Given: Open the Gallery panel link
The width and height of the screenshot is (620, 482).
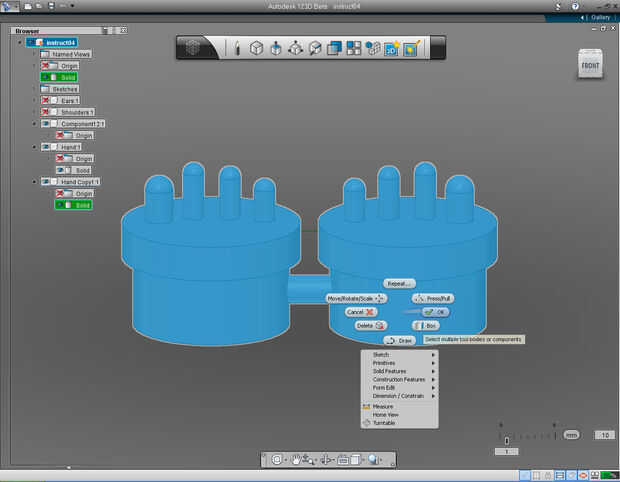Looking at the screenshot, I should [600, 17].
